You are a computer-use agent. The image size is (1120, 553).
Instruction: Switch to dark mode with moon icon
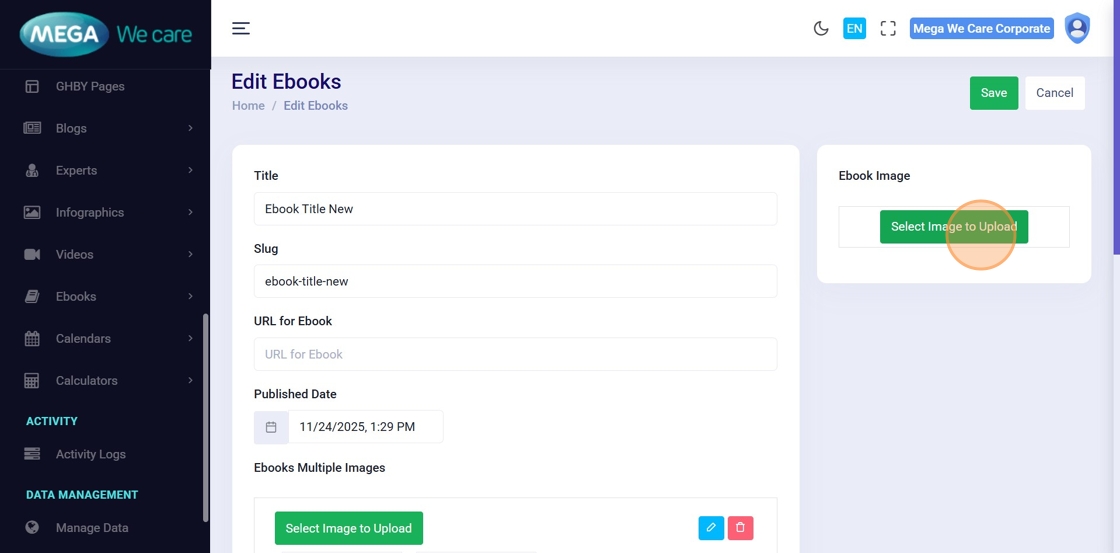pos(821,28)
